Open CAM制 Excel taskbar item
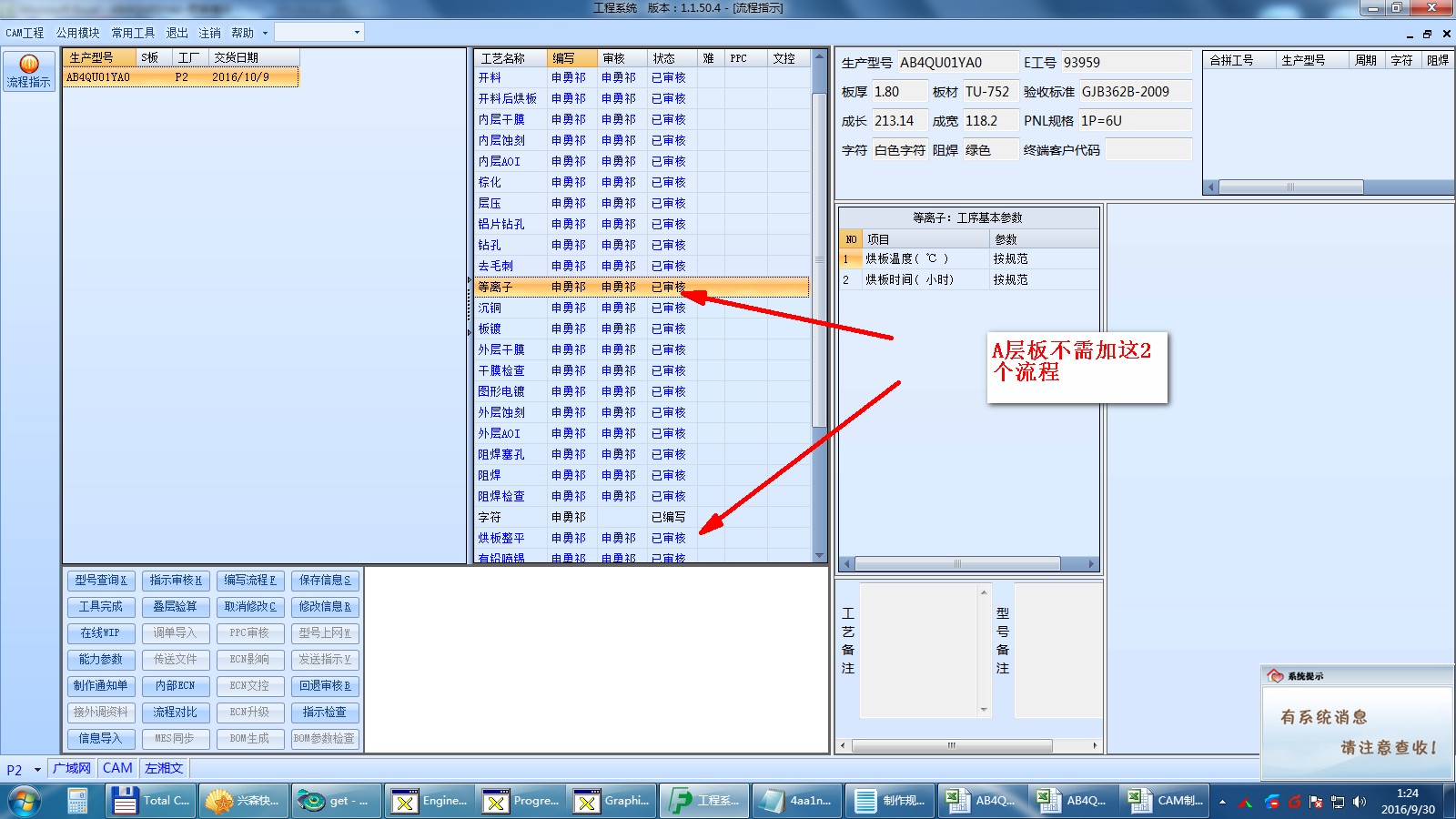The width and height of the screenshot is (1456, 819). [x=1167, y=801]
